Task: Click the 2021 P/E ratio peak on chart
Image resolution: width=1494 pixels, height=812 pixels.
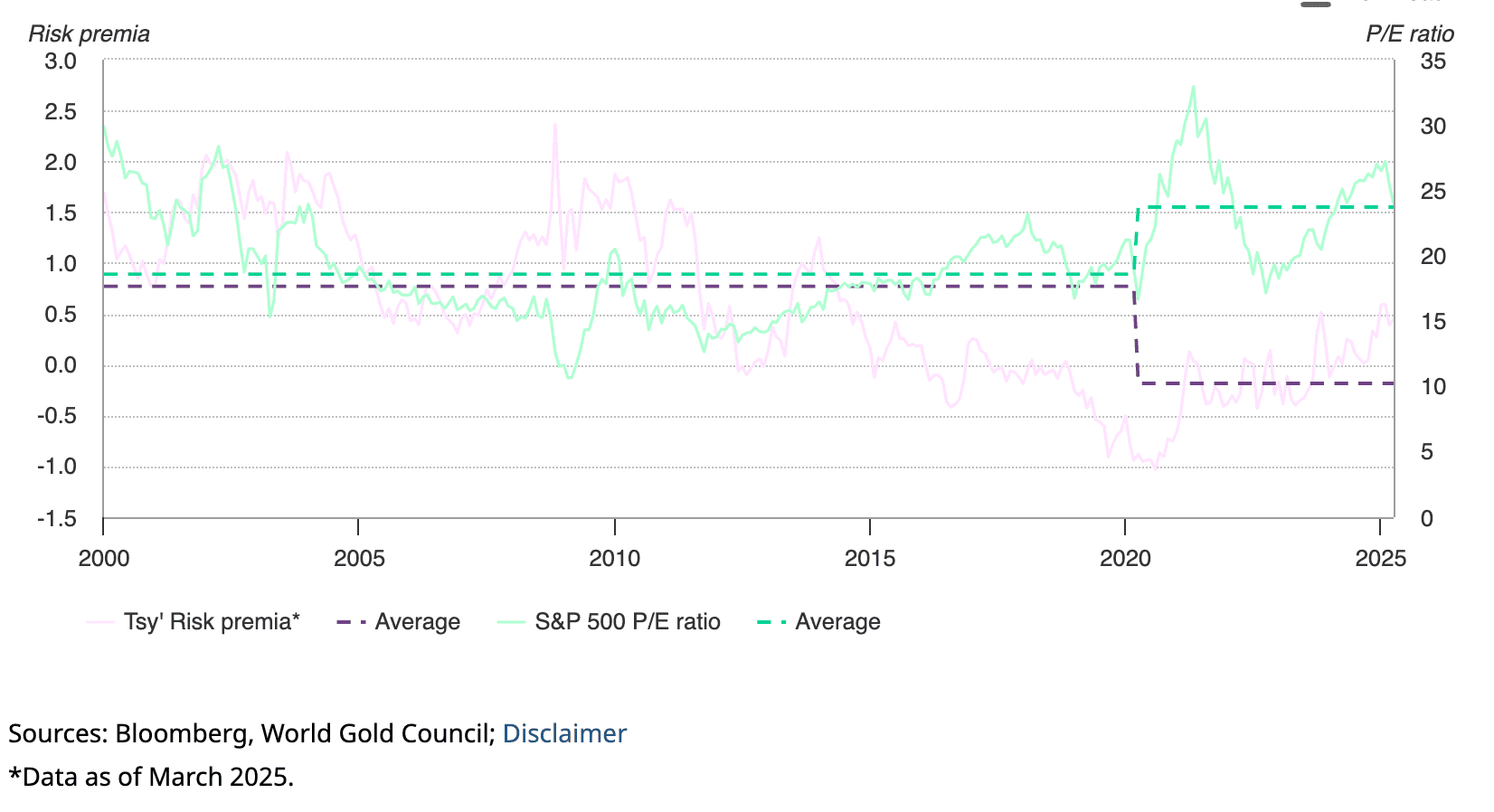Action: click(x=1193, y=88)
